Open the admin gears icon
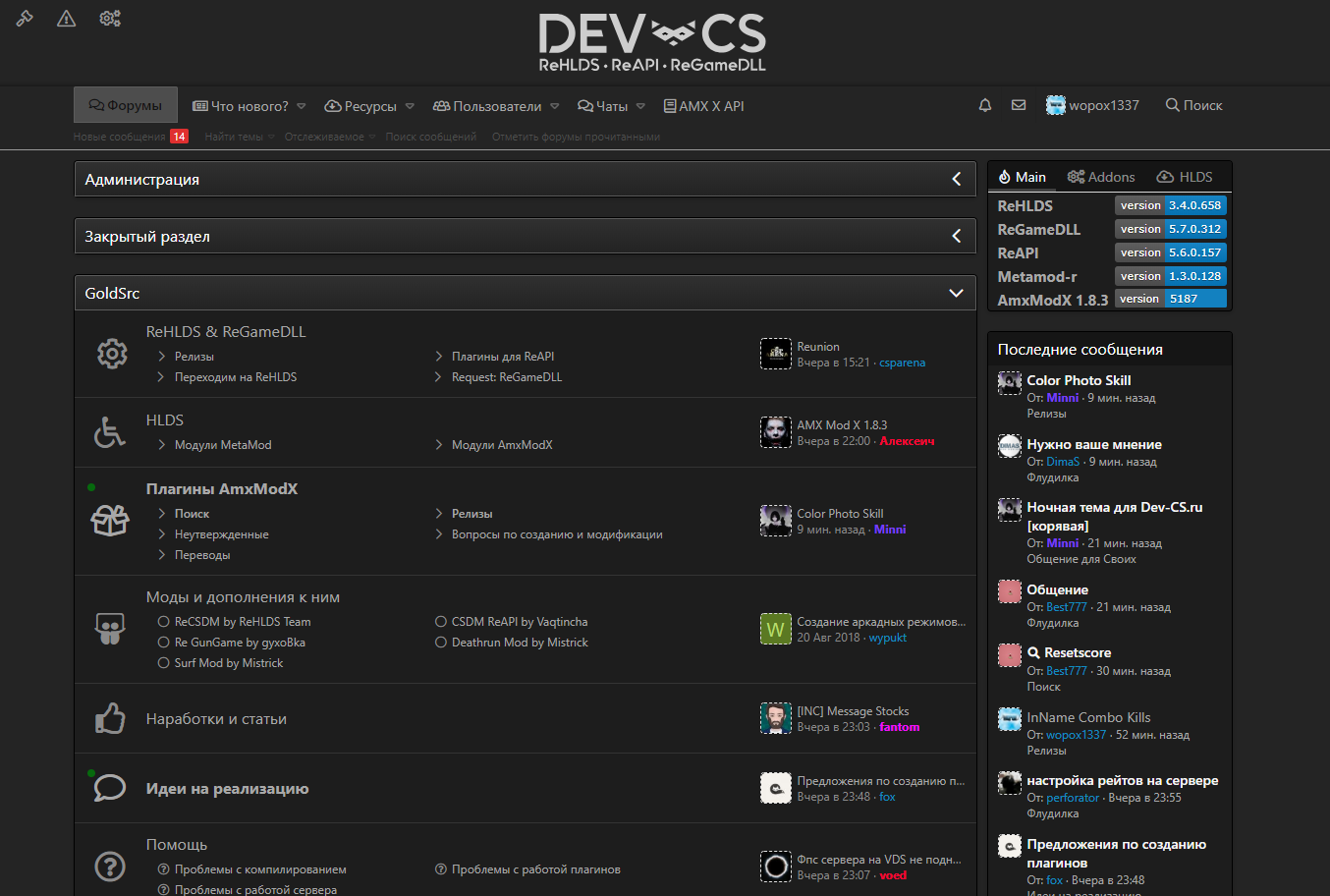 (x=110, y=19)
